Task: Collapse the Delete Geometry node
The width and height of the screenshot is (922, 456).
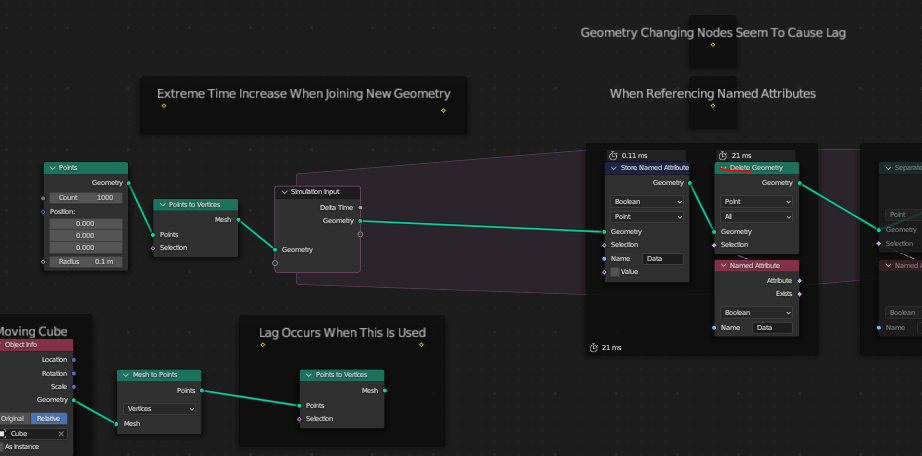Action: [x=724, y=168]
